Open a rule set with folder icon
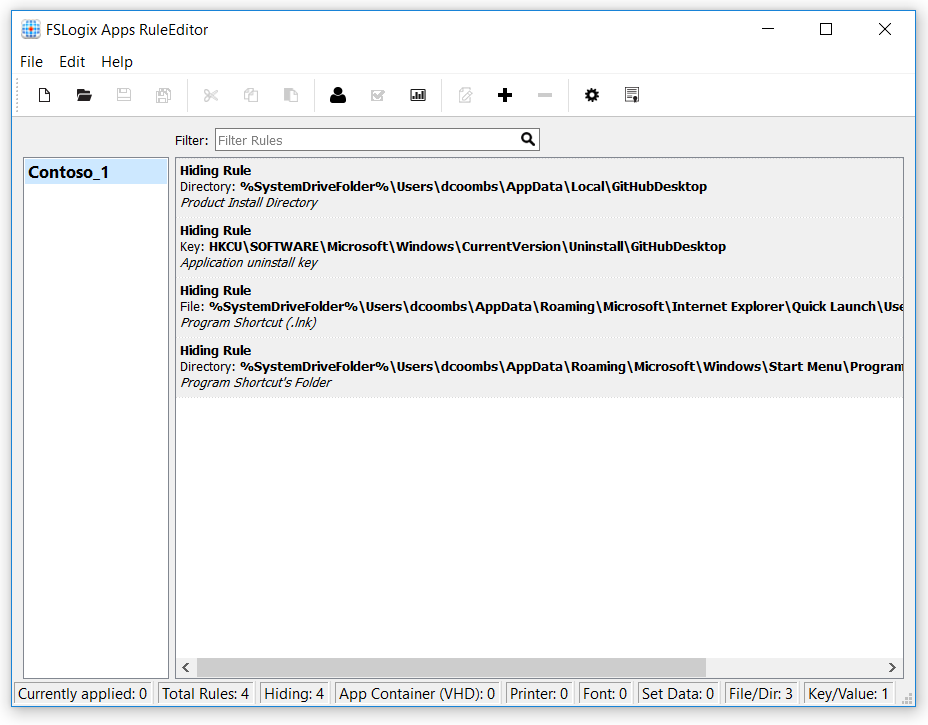 84,95
